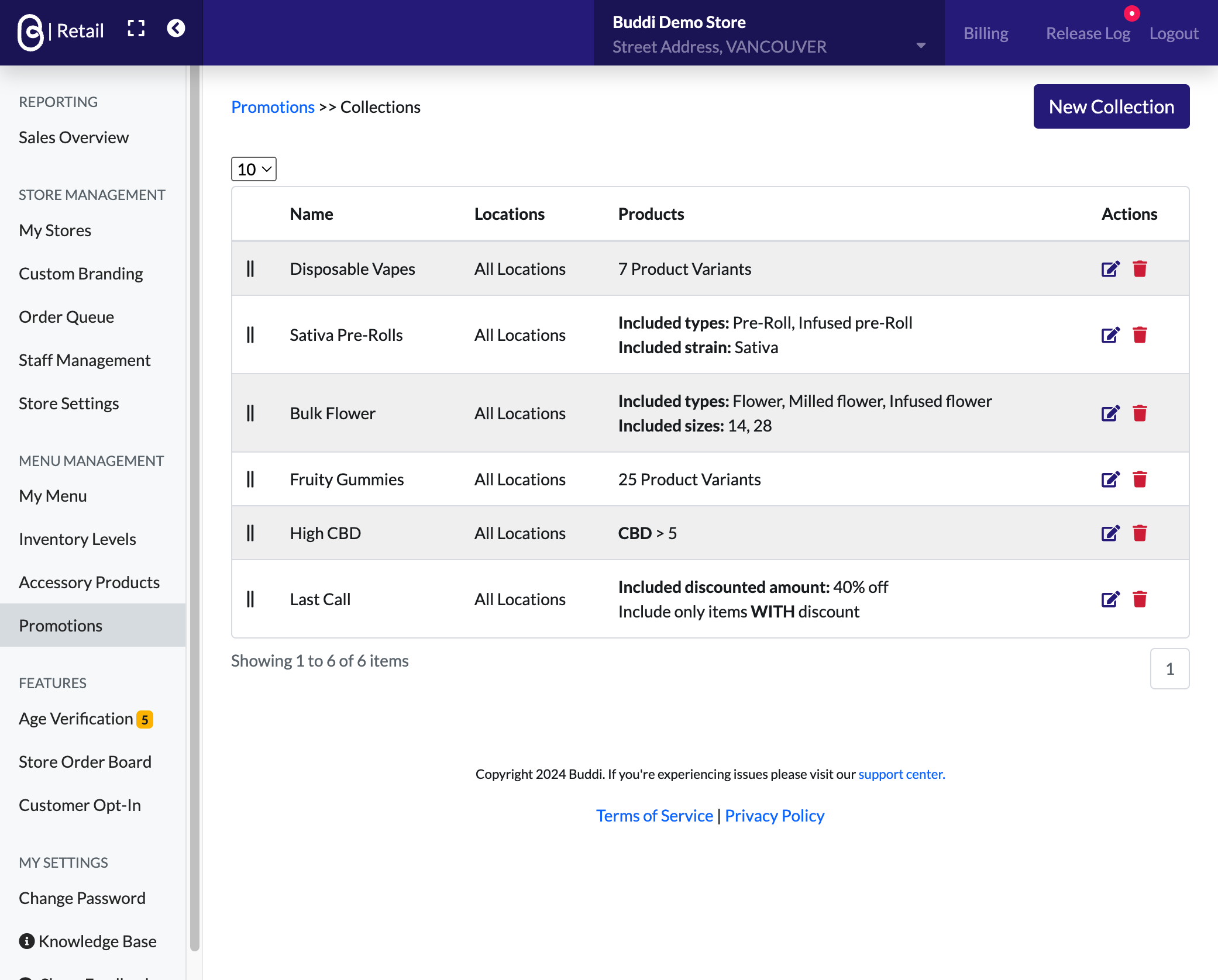Delete the High CBD collection
1218x980 pixels.
[1140, 533]
